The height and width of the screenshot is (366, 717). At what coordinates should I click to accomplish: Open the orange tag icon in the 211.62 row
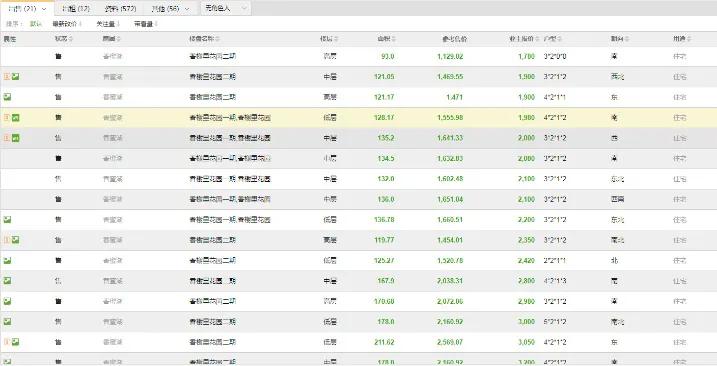pos(7,342)
